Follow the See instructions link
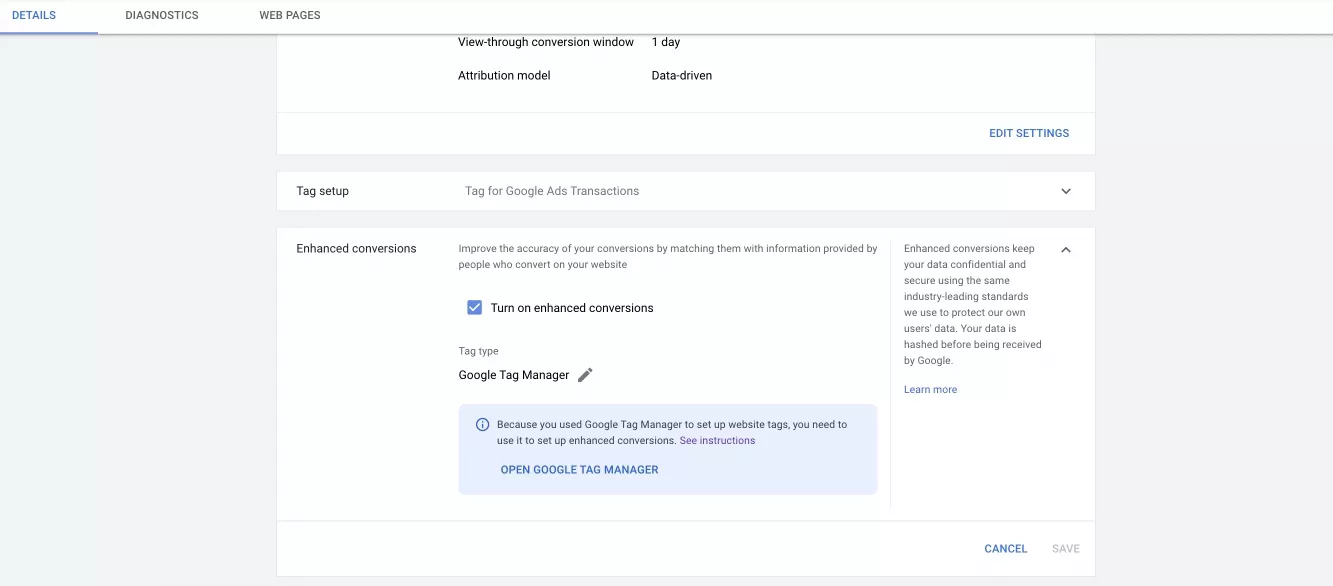 tap(717, 440)
